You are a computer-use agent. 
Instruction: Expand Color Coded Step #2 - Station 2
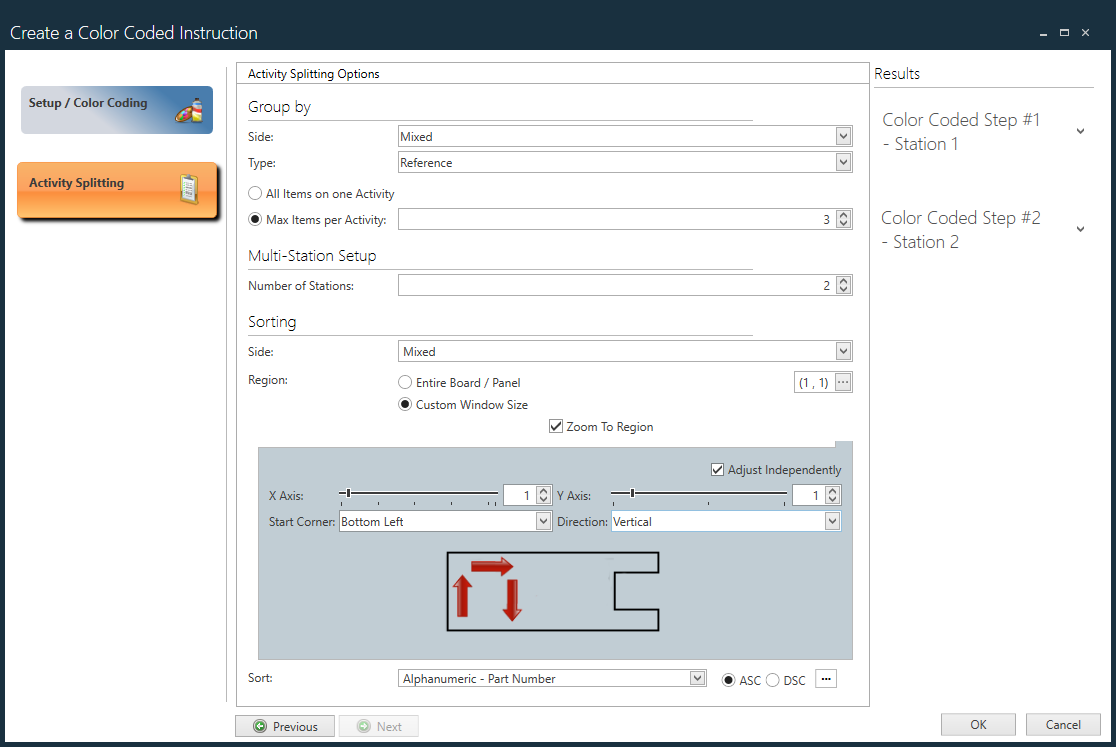[x=1080, y=228]
